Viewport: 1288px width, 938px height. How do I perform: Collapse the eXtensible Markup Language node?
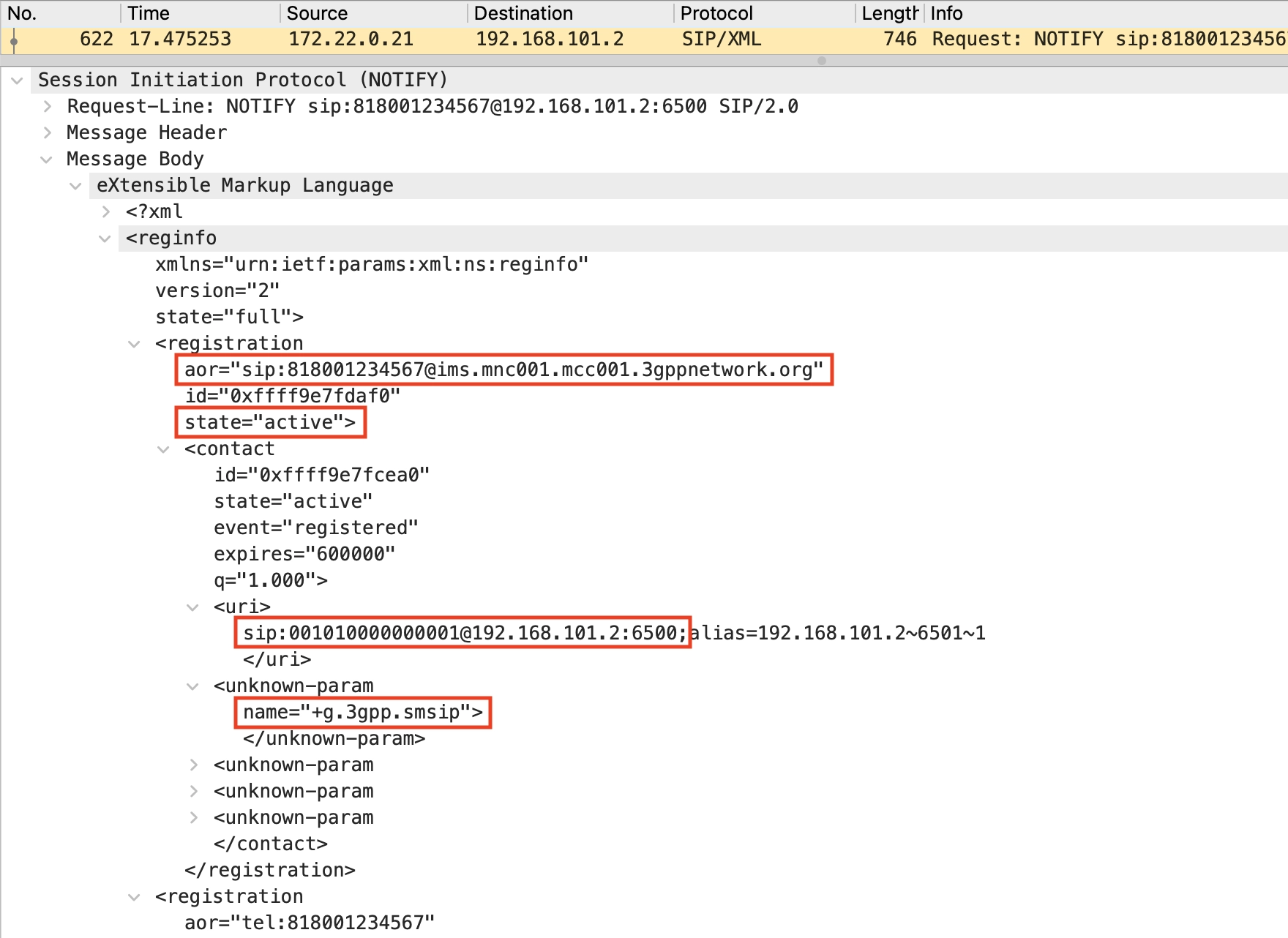[x=75, y=186]
